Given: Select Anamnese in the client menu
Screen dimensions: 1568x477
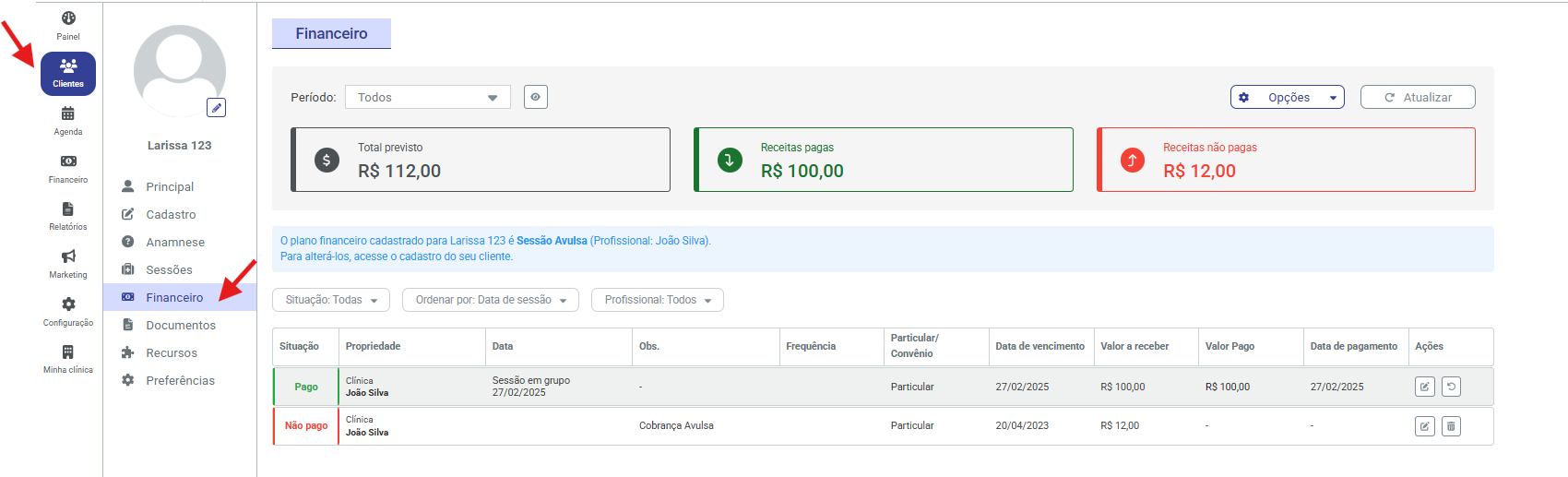Looking at the screenshot, I should [175, 242].
